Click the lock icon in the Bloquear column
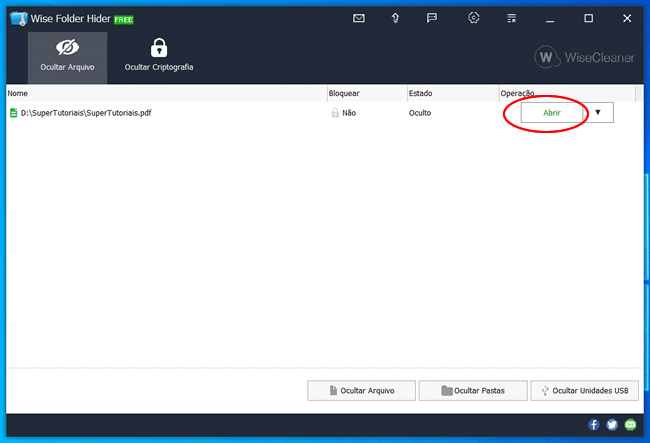The image size is (650, 443). click(x=336, y=113)
